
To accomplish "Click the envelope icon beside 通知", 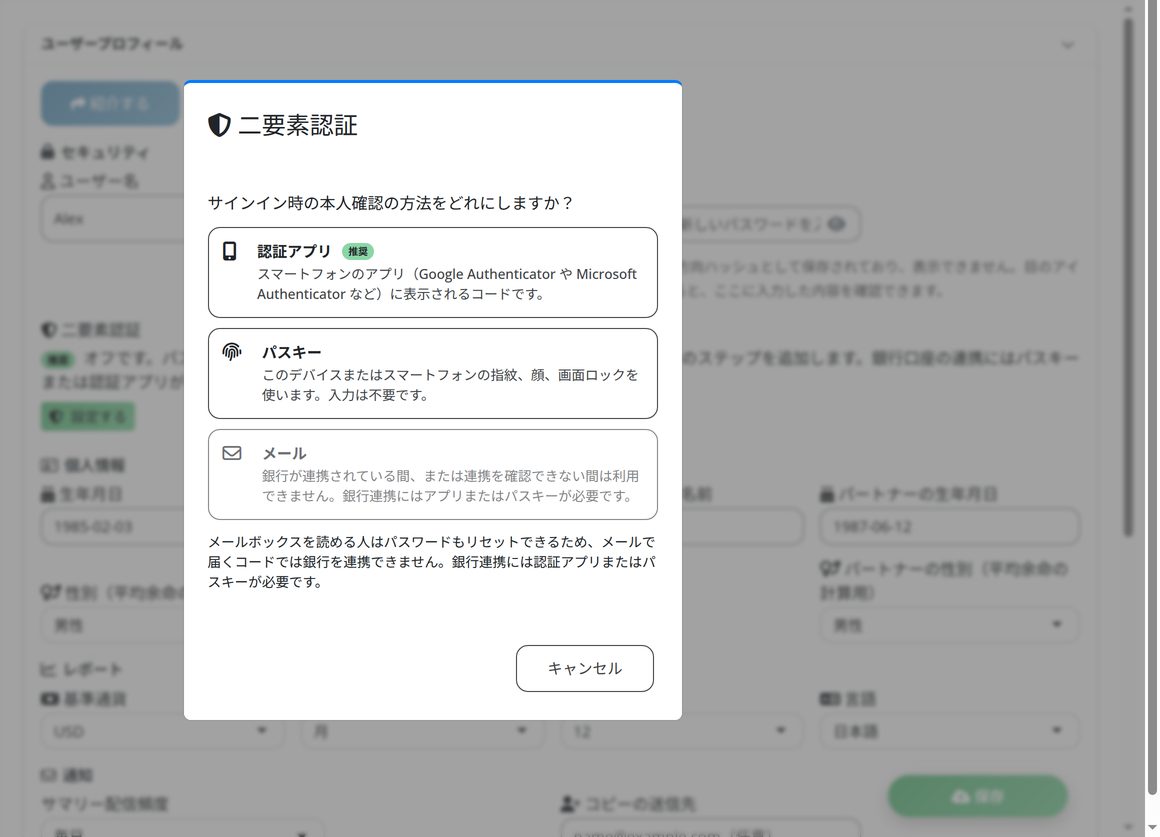I will pos(49,775).
